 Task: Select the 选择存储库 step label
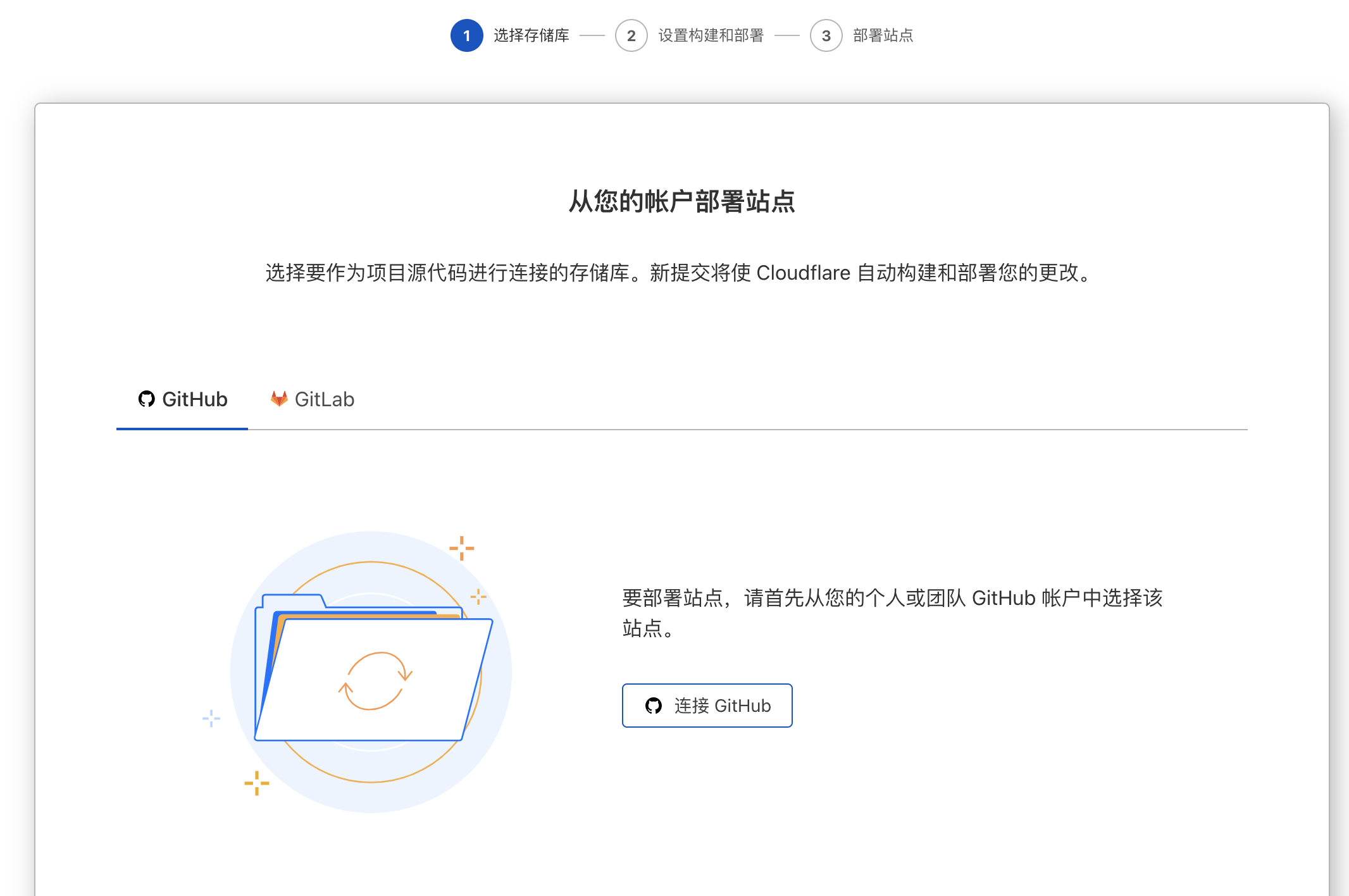point(532,35)
